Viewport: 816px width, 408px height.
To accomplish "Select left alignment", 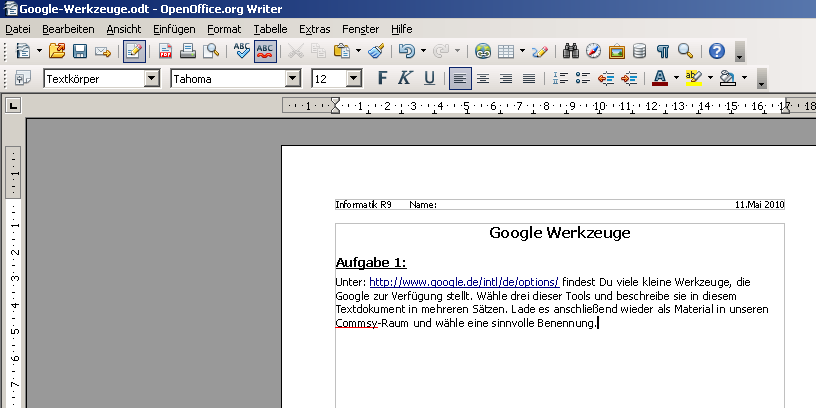I will pos(460,79).
